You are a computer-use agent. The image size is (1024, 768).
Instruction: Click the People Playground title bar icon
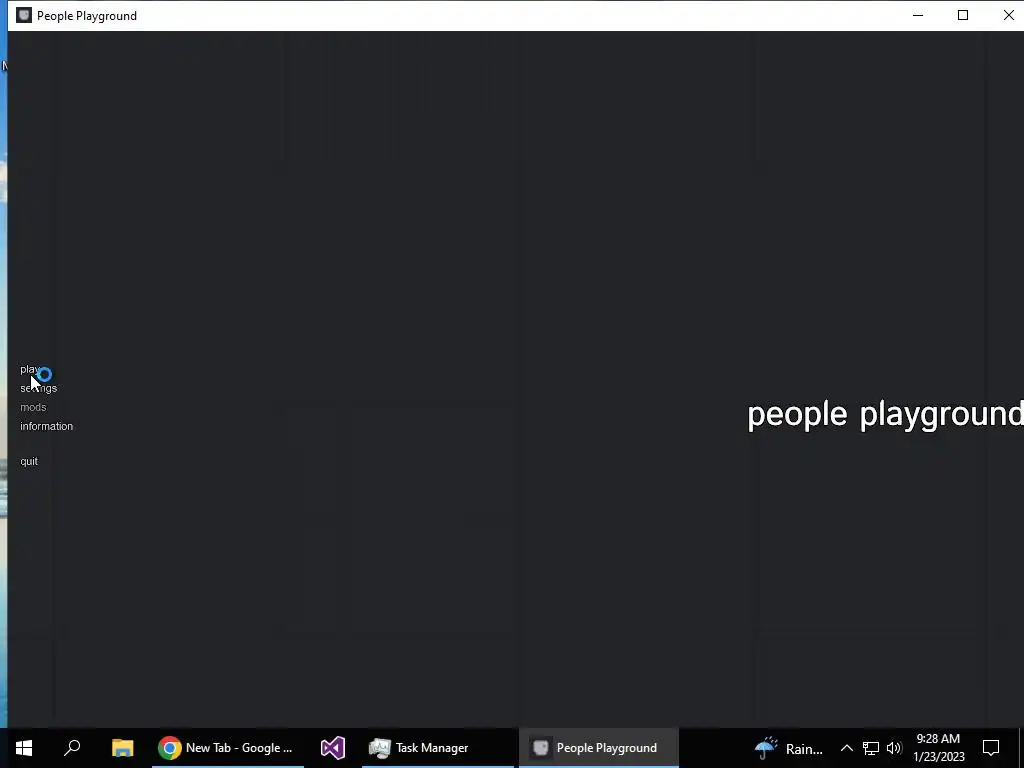coord(24,15)
